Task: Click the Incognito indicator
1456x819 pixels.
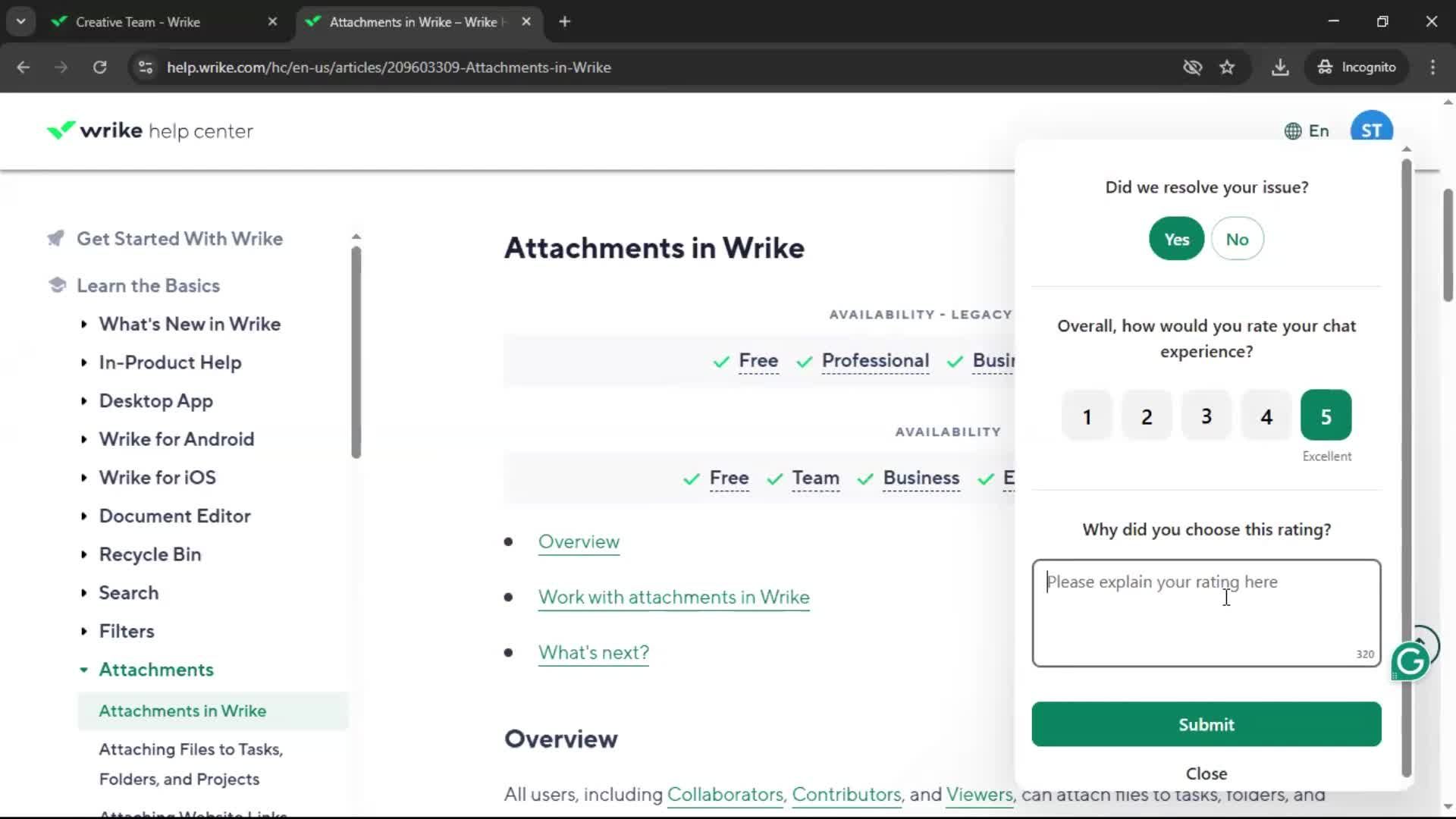Action: pos(1357,67)
